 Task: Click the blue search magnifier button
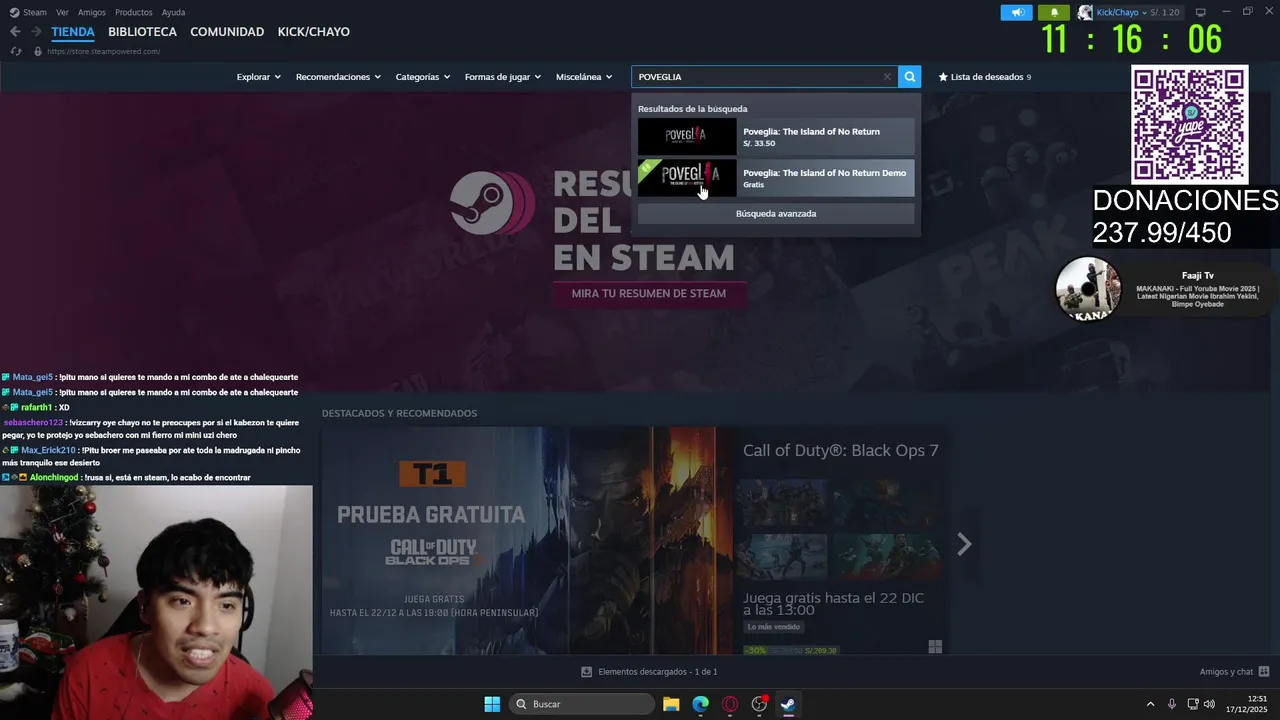tap(909, 77)
